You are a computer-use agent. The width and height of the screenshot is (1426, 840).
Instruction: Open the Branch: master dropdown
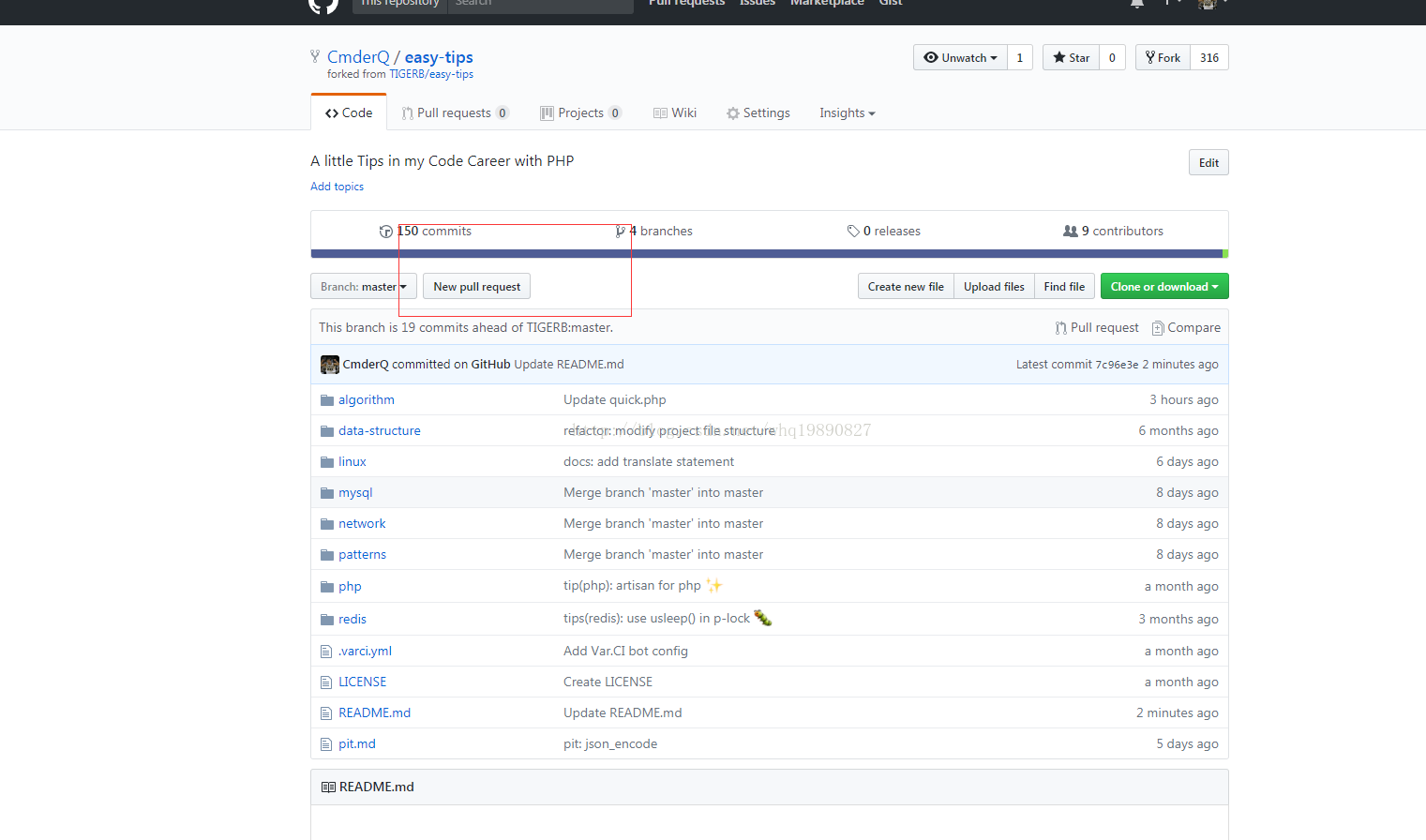pos(364,287)
